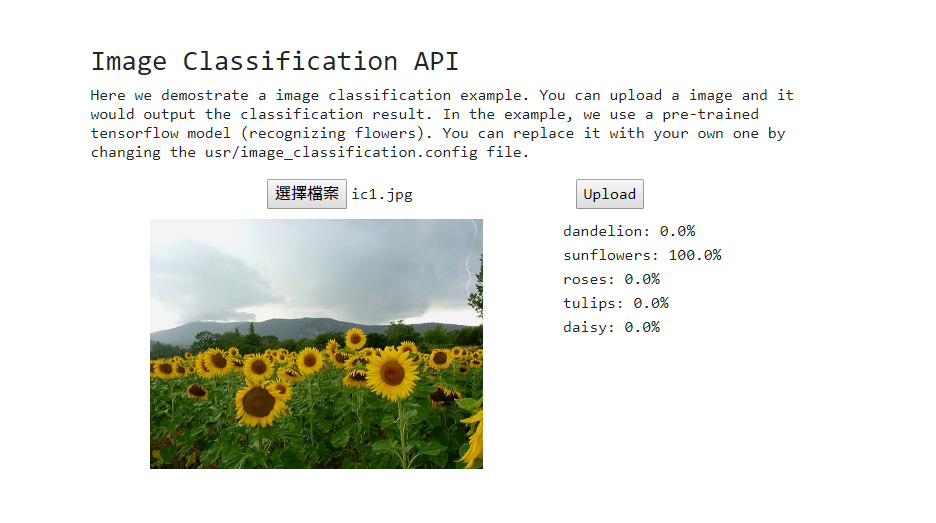The height and width of the screenshot is (523, 936).
Task: Click the 'sunflowers: 100.0%' result line
Action: tap(642, 255)
